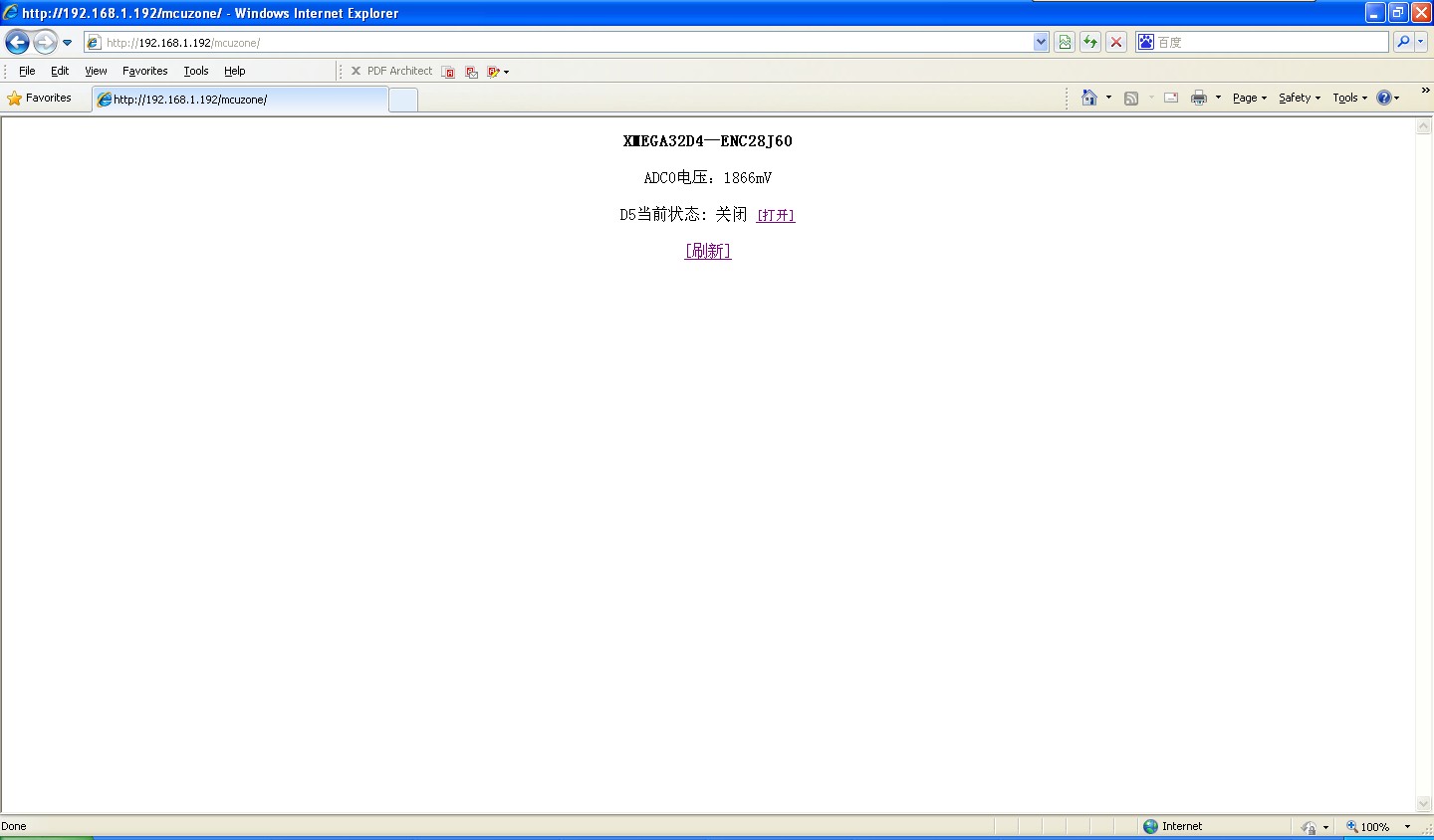Viewport: 1434px width, 840px height.
Task: Open the View menu
Action: 96,71
